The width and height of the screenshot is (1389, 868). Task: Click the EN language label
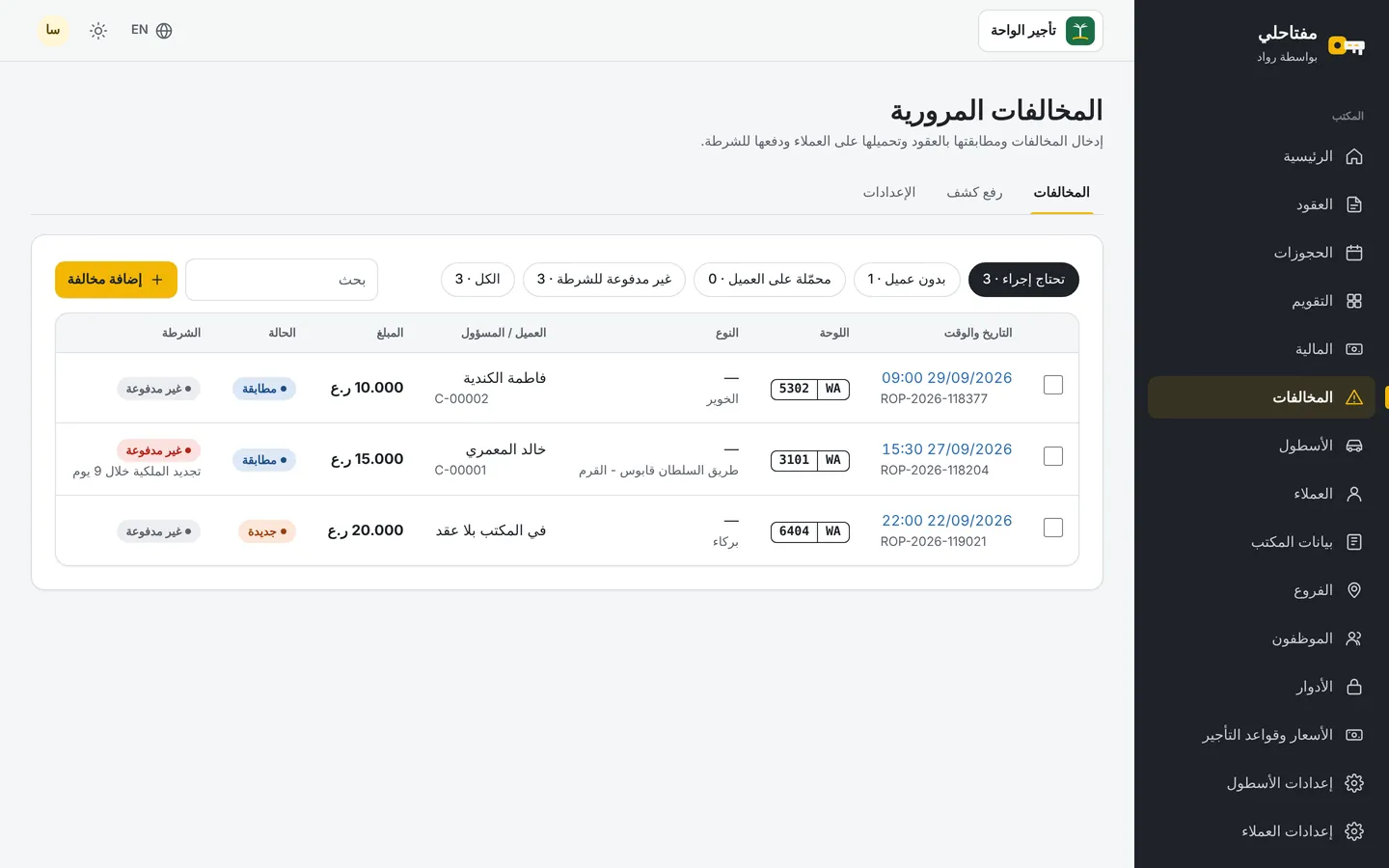[x=140, y=30]
